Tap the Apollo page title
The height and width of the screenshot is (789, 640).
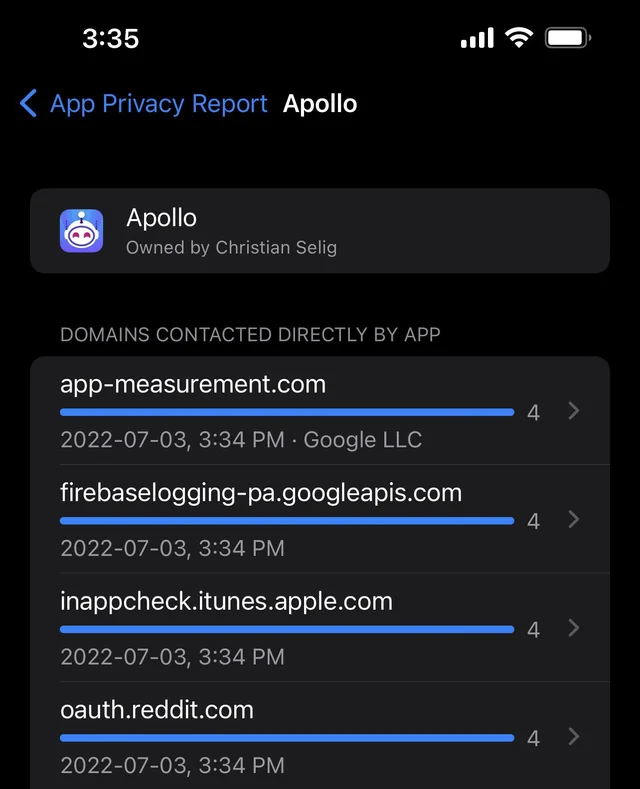pyautogui.click(x=320, y=104)
